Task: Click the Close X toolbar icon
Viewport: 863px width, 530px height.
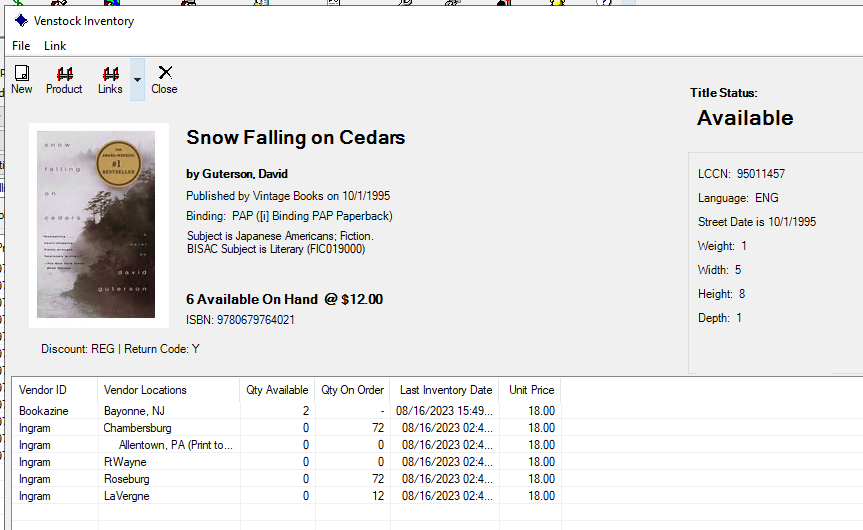Action: [165, 73]
